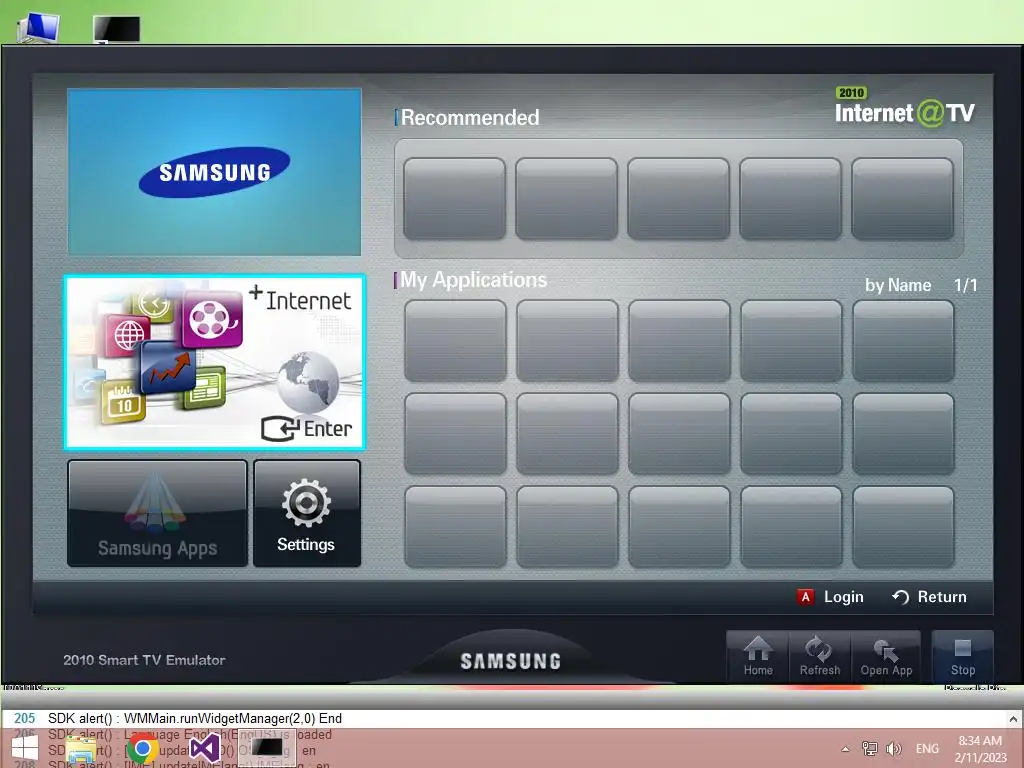Click the Refresh emulator button

[x=820, y=656]
